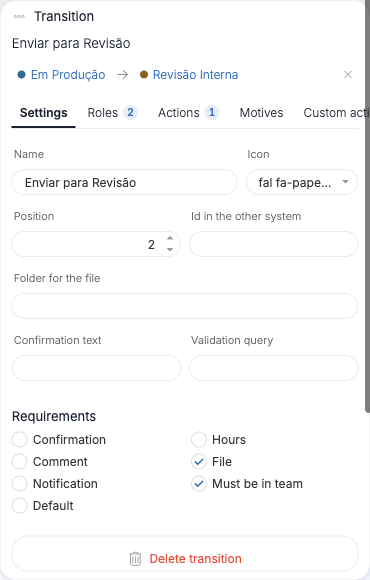
Task: Open the Icon dropdown showing fal fa-pape
Action: point(302,182)
